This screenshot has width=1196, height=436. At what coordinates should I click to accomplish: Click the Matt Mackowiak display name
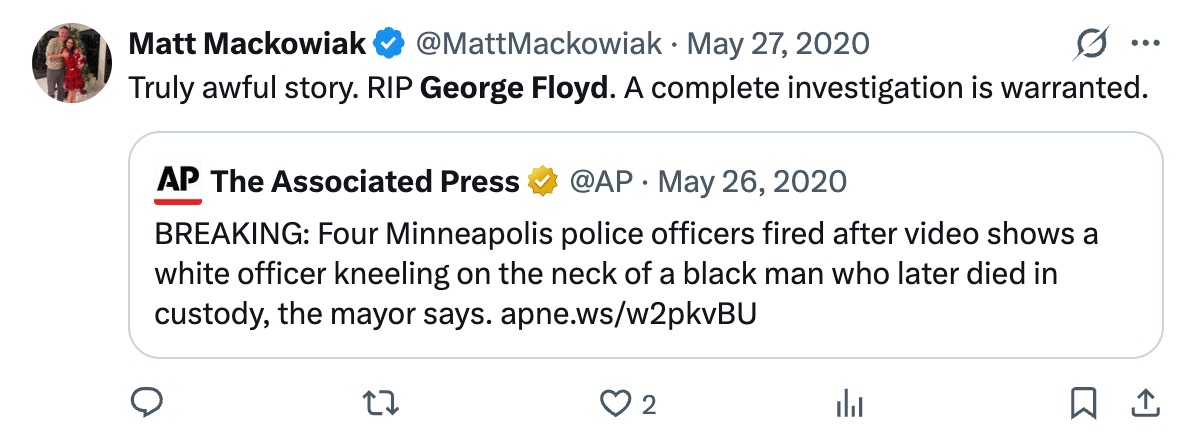coord(248,44)
